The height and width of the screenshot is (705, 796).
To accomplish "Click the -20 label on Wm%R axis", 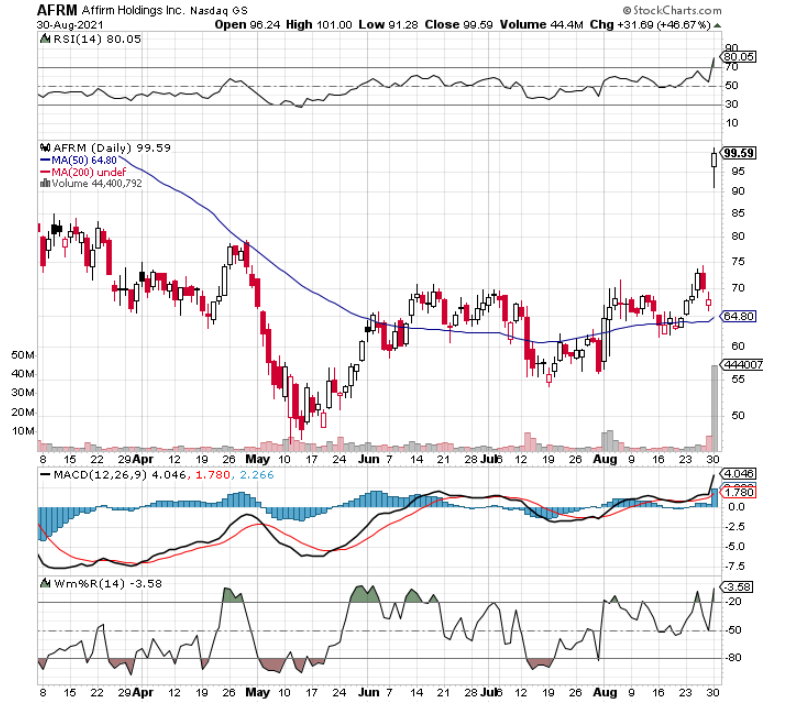I will pos(733,601).
